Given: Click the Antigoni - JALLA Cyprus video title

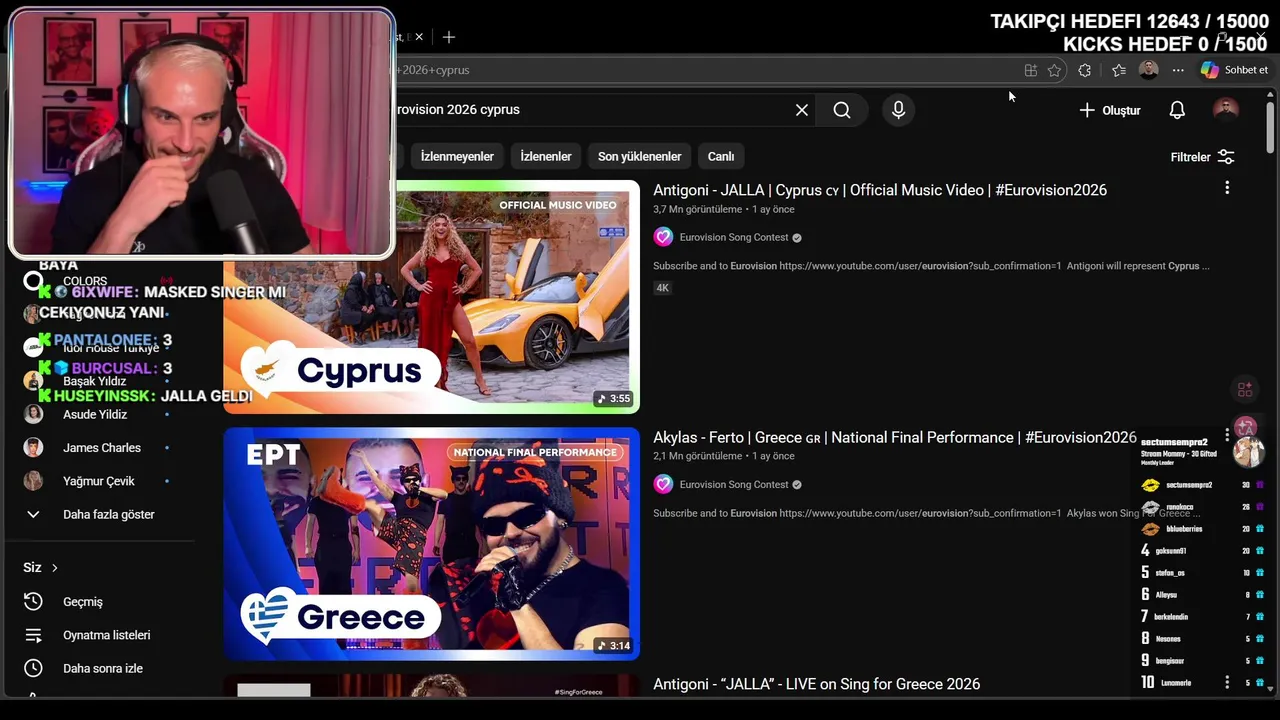Looking at the screenshot, I should (x=880, y=190).
